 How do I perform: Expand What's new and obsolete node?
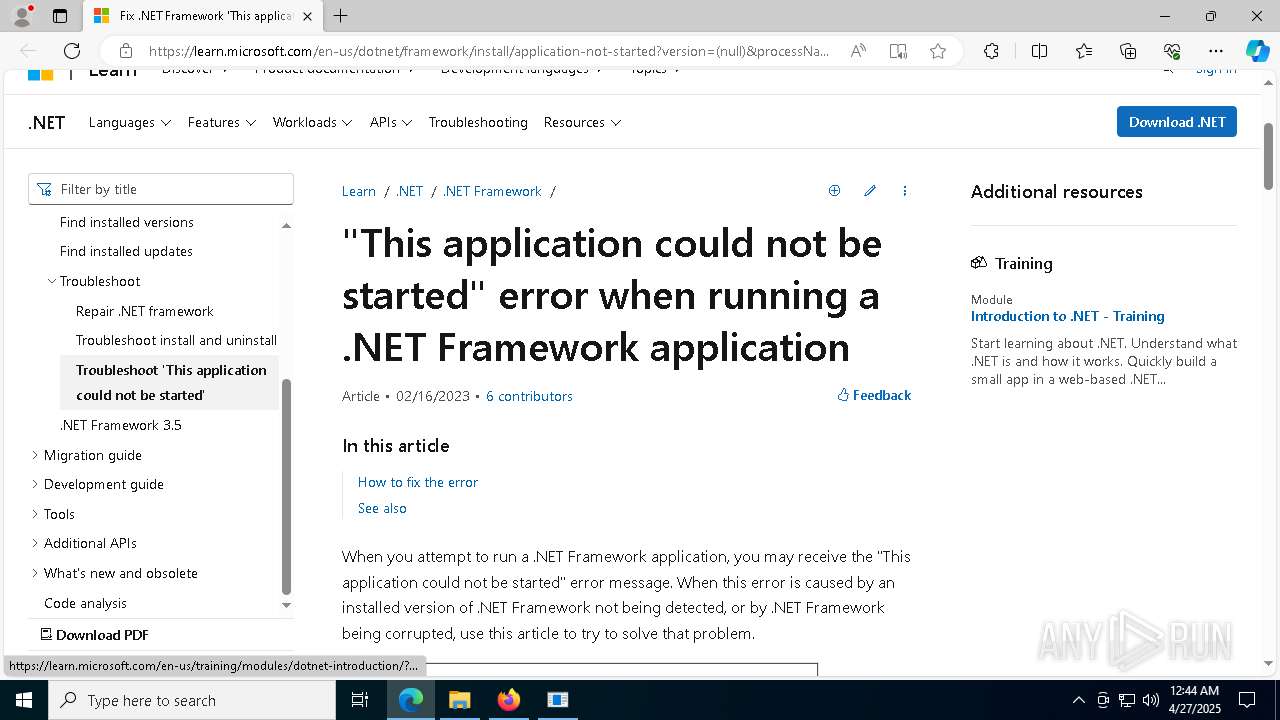(35, 573)
